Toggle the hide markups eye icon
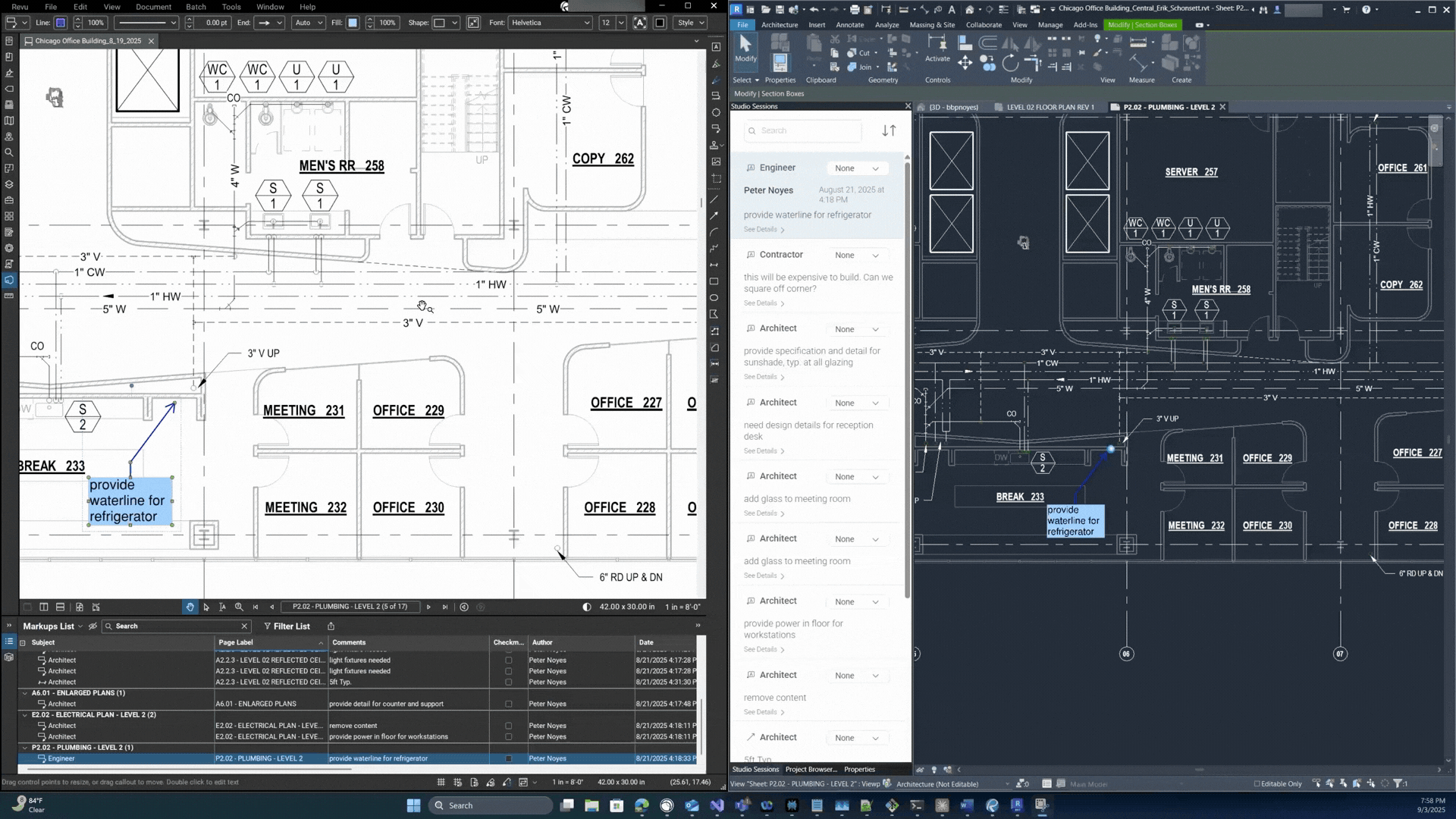The height and width of the screenshot is (819, 1456). [93, 626]
